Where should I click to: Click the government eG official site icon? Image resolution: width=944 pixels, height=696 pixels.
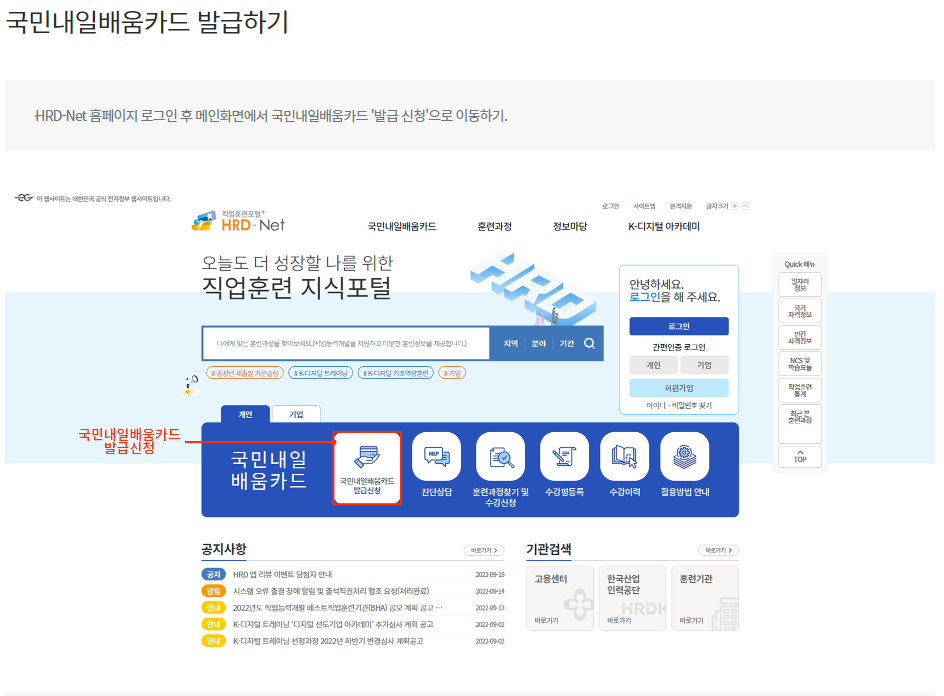coord(24,198)
